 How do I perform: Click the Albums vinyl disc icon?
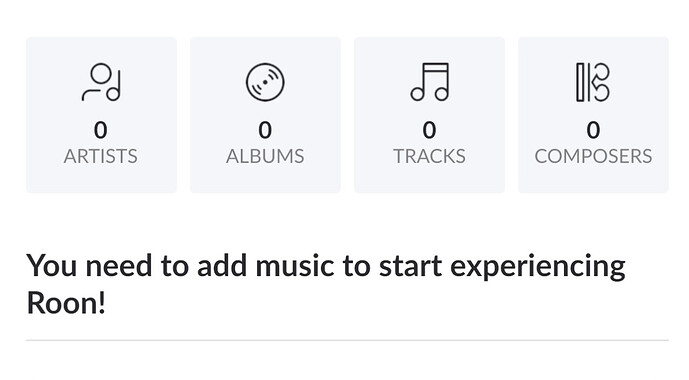[x=265, y=82]
